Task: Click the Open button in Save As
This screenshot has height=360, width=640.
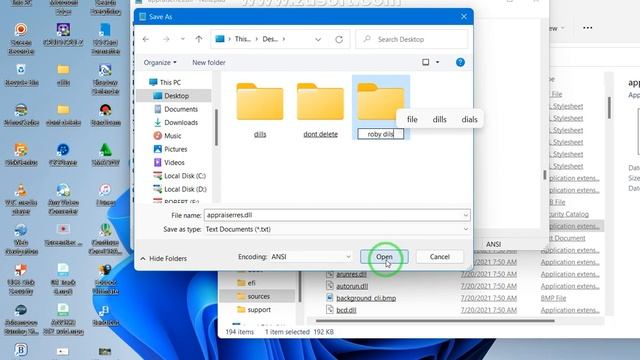Action: pyautogui.click(x=384, y=257)
